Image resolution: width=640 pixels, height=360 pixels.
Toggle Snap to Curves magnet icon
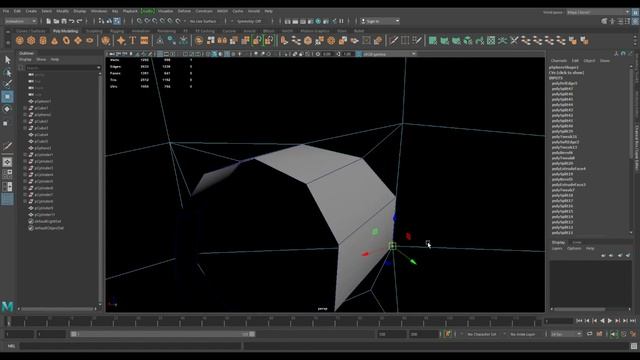click(147, 21)
